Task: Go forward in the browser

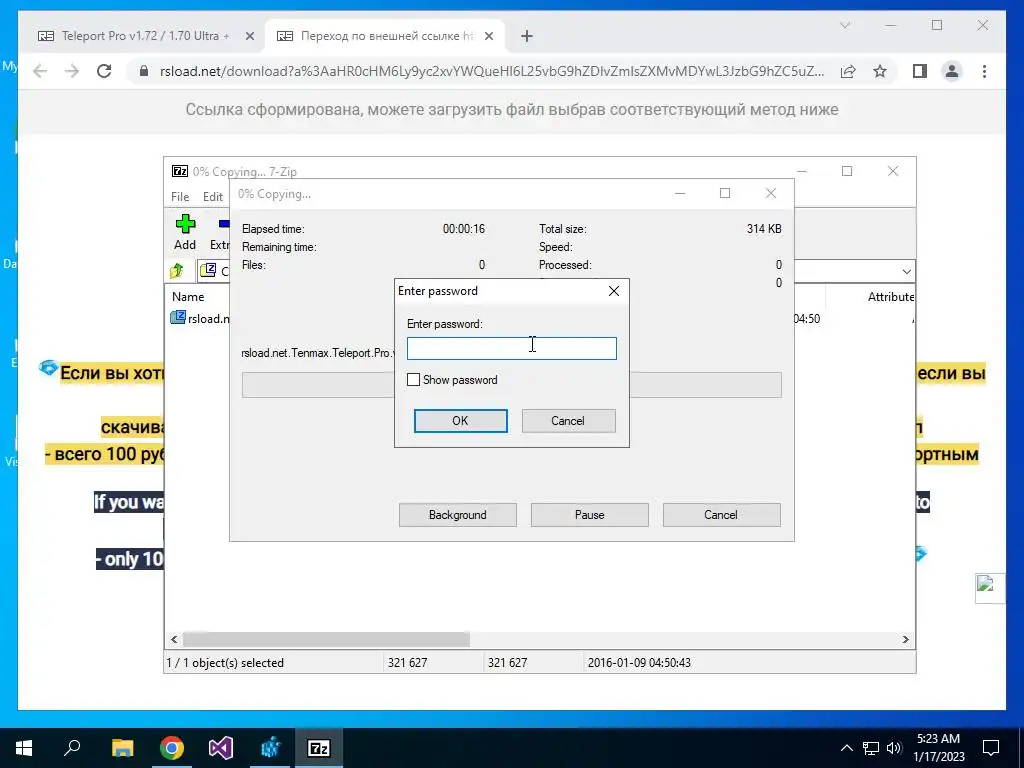Action: [x=72, y=71]
